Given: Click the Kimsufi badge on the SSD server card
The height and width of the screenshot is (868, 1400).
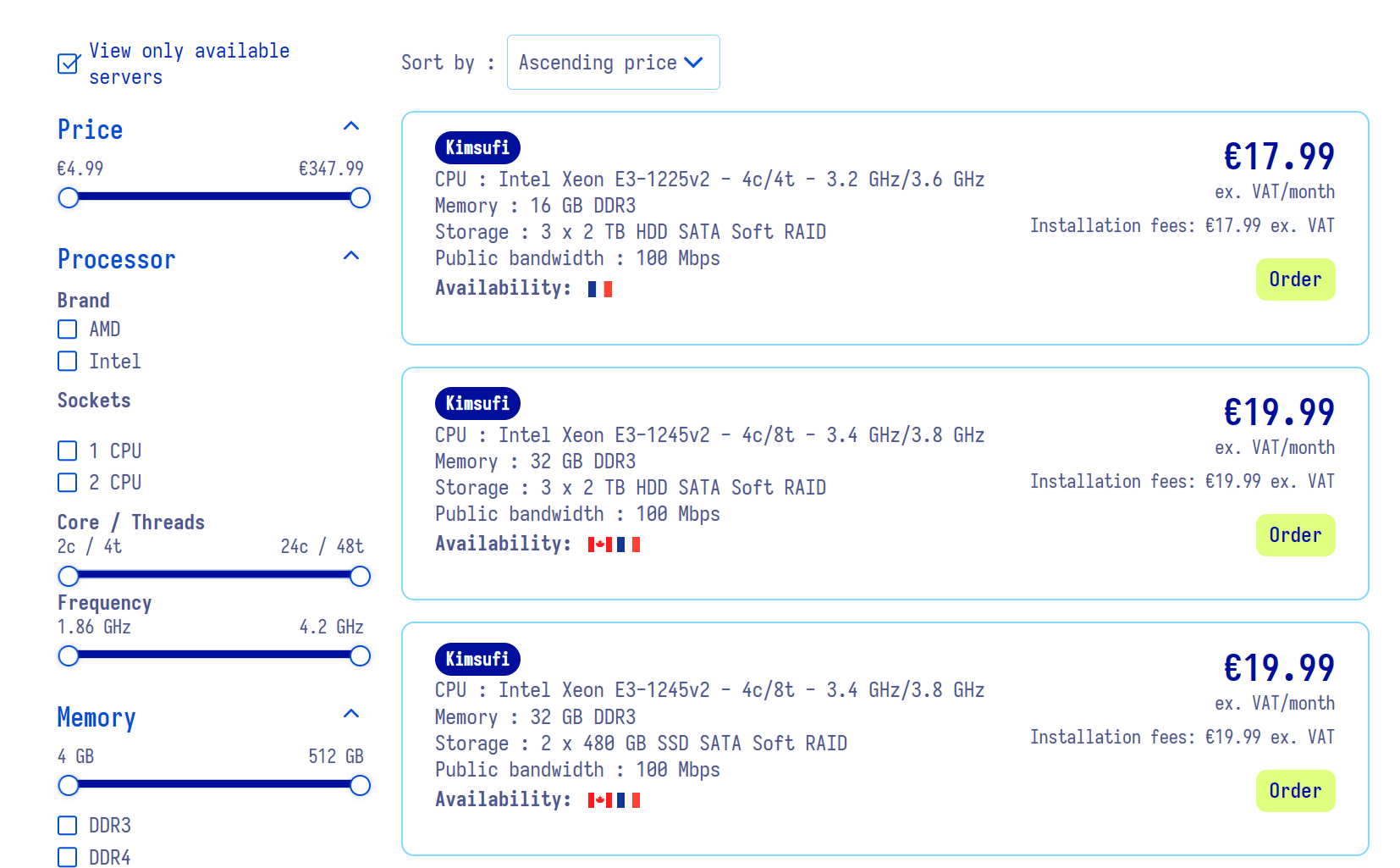Looking at the screenshot, I should 477,659.
